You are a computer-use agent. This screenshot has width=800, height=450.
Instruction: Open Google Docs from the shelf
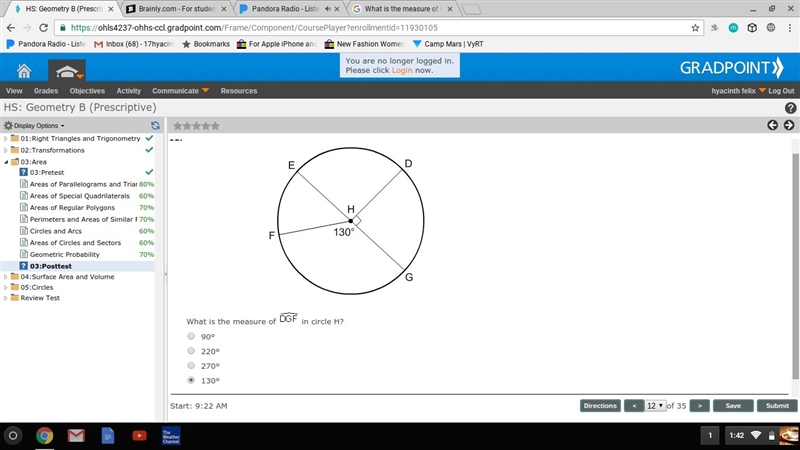[108, 436]
